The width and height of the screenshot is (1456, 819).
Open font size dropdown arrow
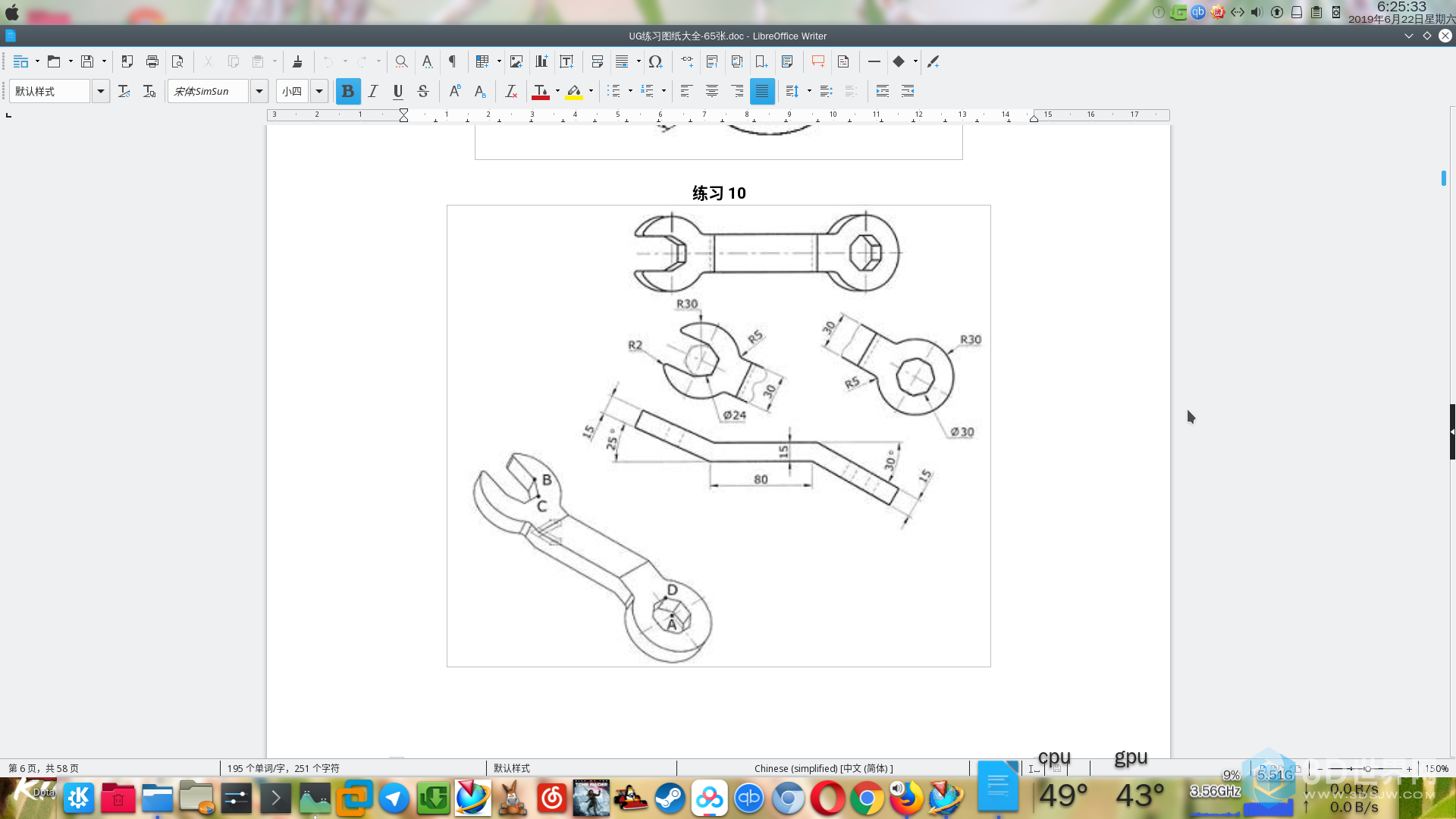click(319, 91)
